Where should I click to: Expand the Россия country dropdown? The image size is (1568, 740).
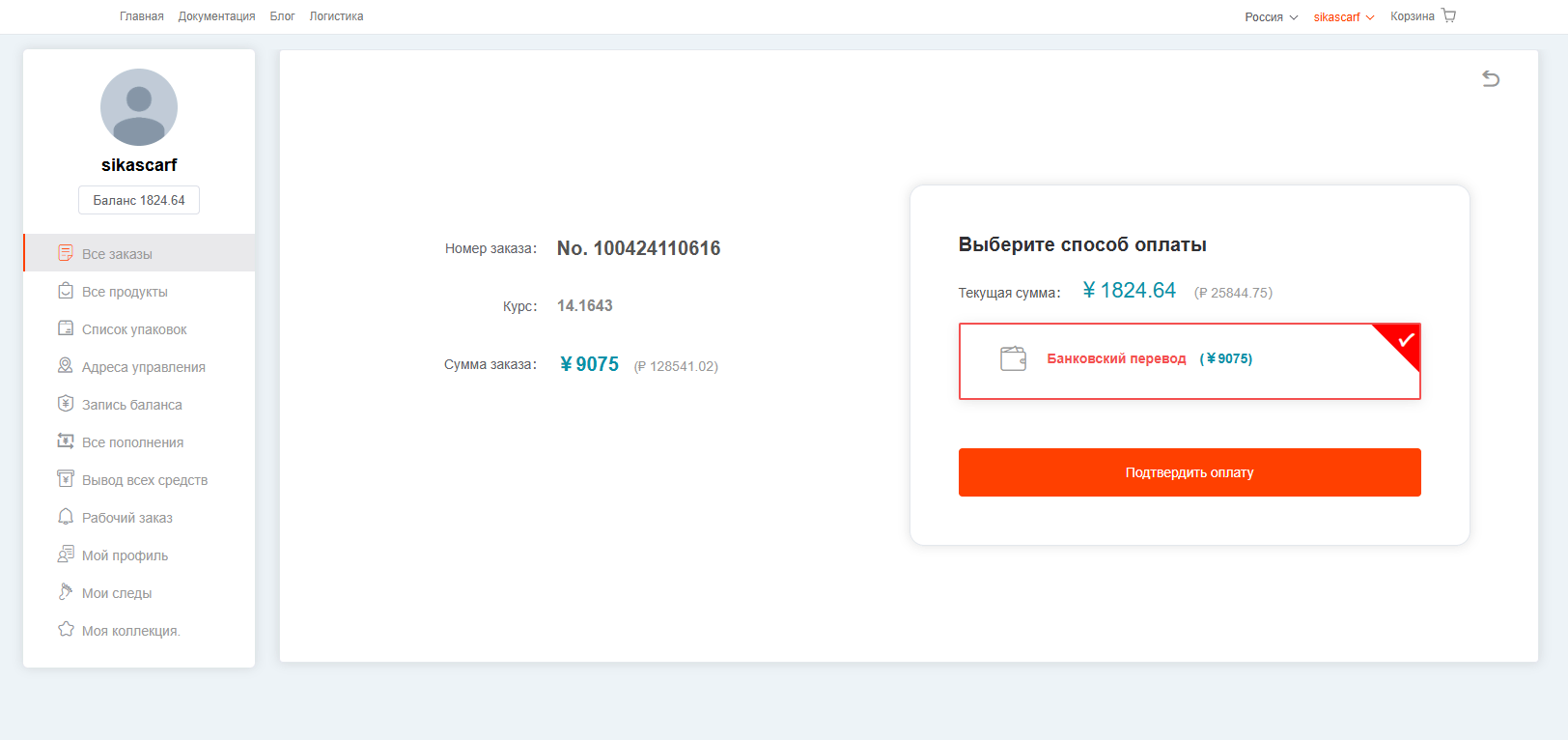tap(1272, 17)
